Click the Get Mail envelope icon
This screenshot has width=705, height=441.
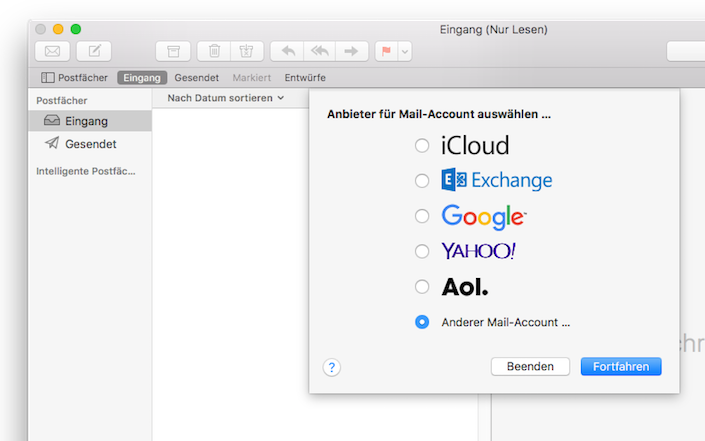[52, 51]
